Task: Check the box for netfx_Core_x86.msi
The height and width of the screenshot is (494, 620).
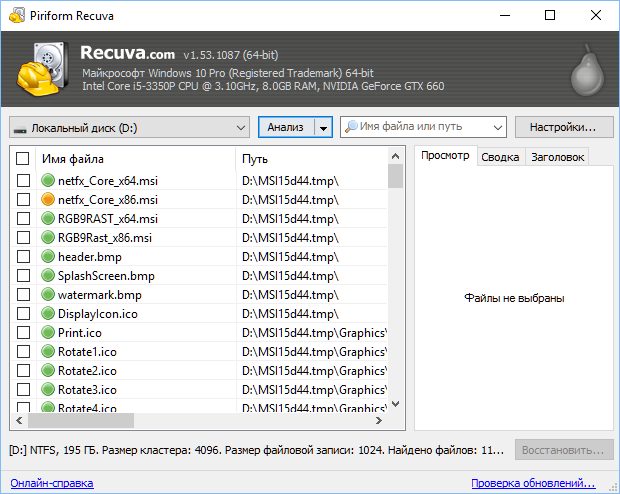Action: pyautogui.click(x=23, y=199)
